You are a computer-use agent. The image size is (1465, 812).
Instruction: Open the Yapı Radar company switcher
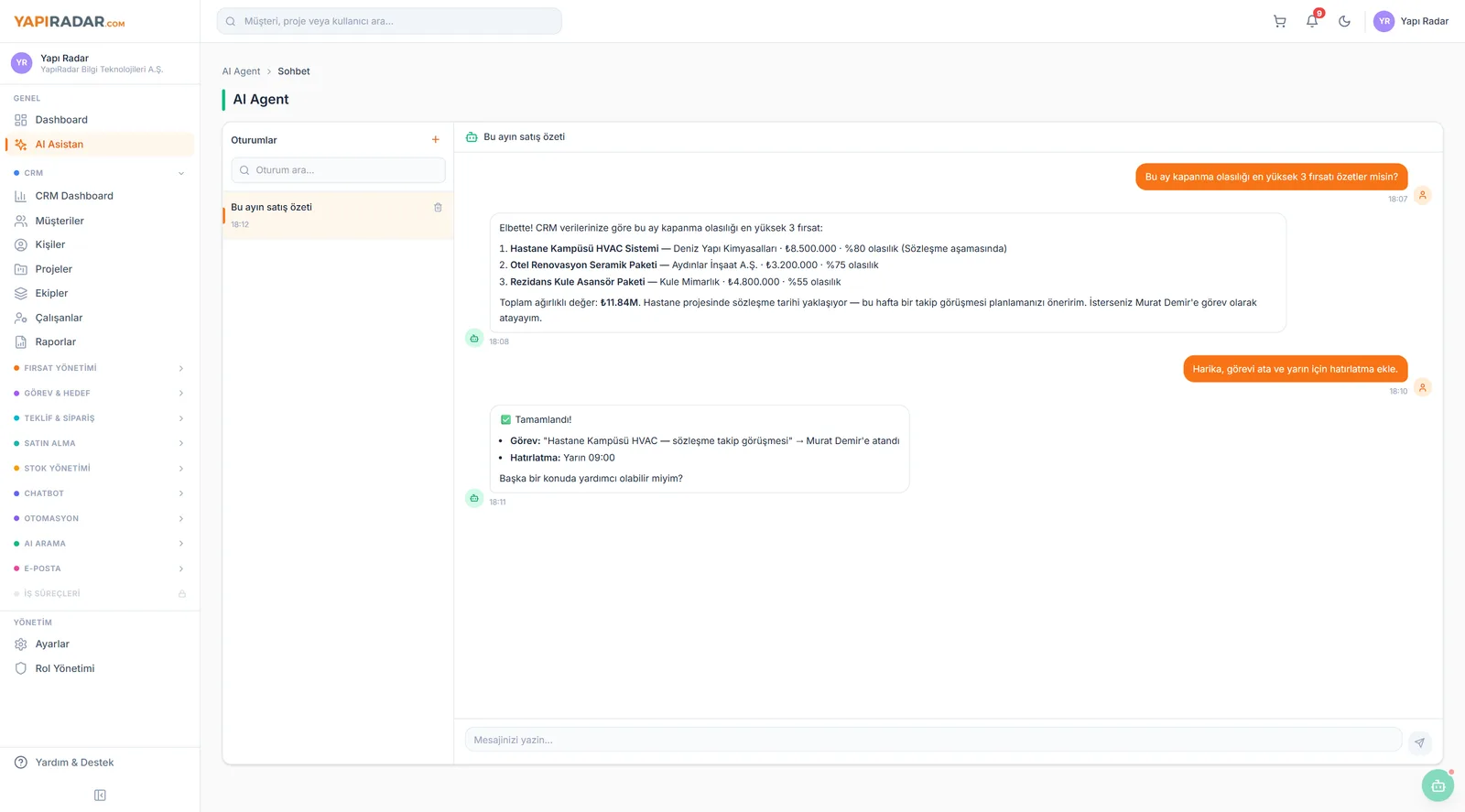[x=100, y=63]
